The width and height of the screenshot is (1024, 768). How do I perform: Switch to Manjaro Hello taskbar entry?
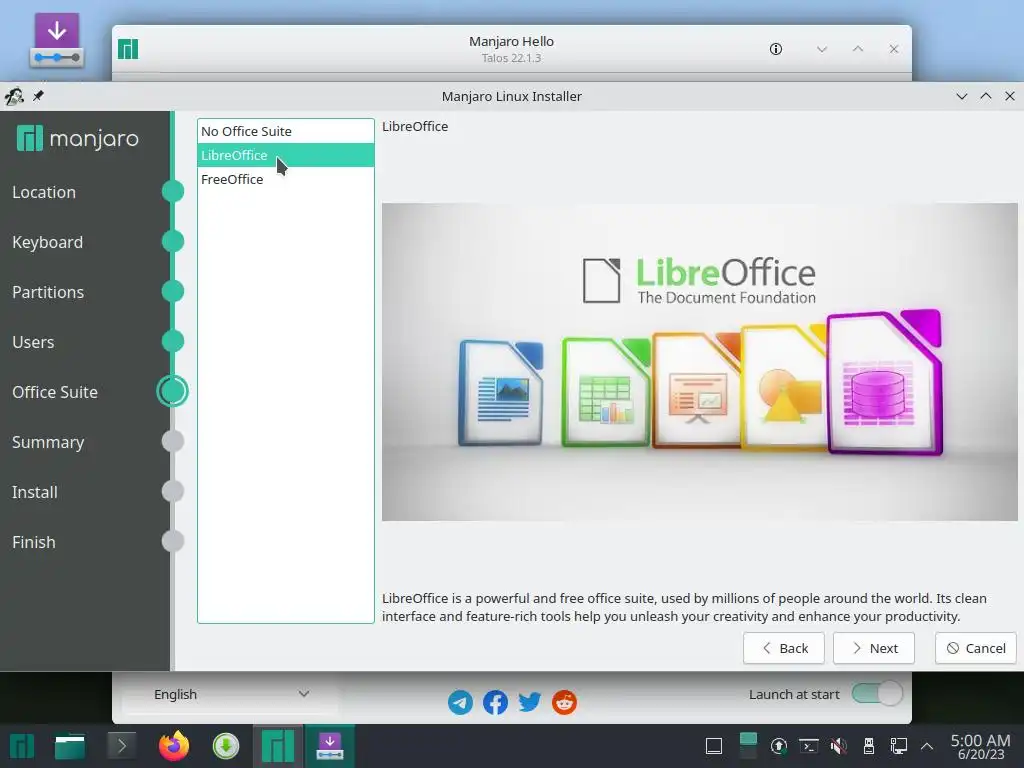[278, 746]
